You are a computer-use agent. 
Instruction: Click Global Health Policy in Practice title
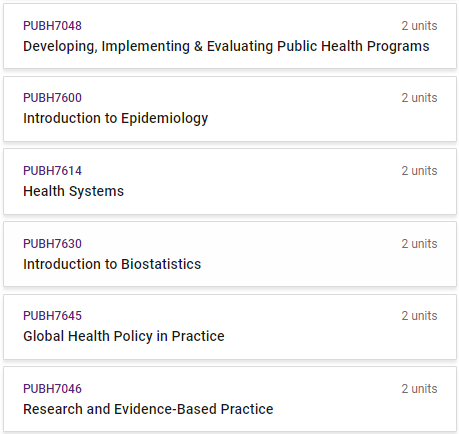pyautogui.click(x=124, y=337)
